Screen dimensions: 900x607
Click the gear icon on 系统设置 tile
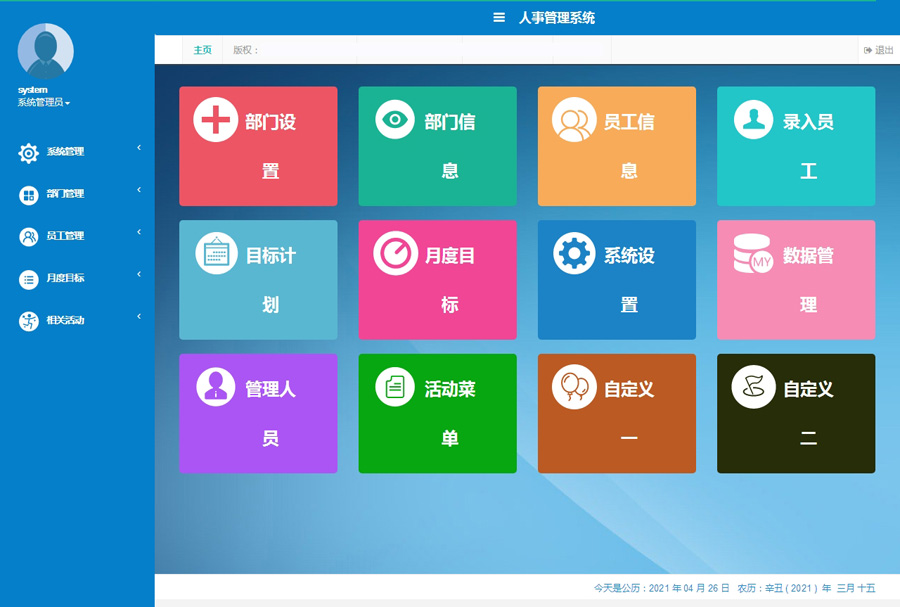click(574, 254)
